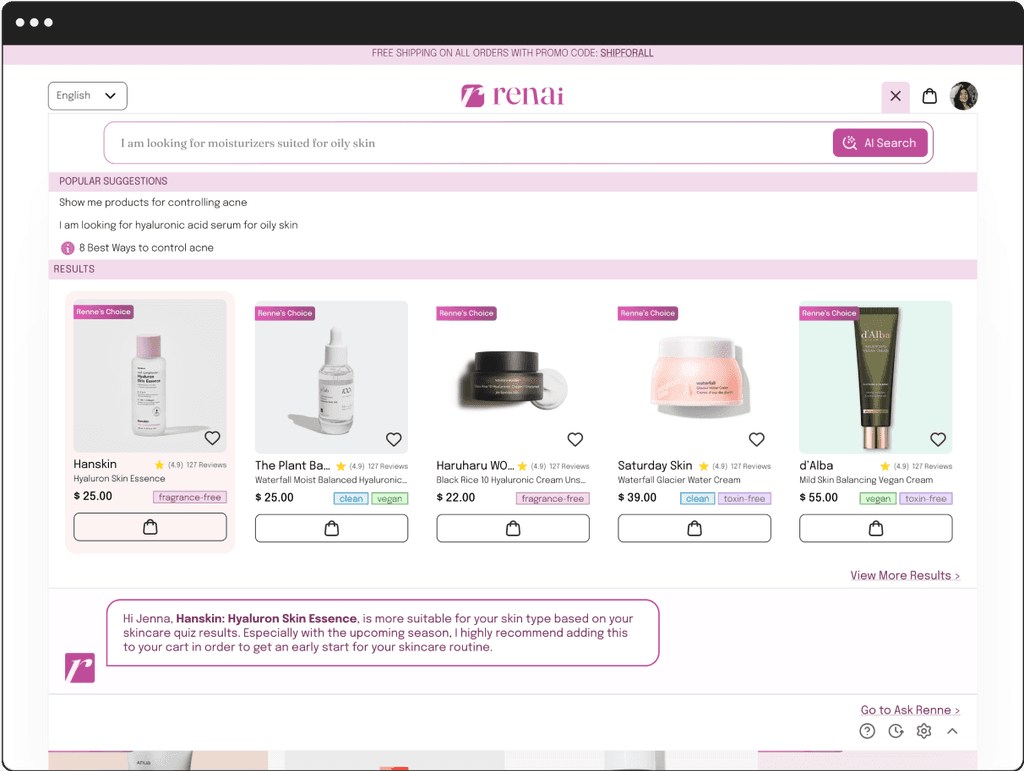
Task: Open View More Results link
Action: pos(905,575)
